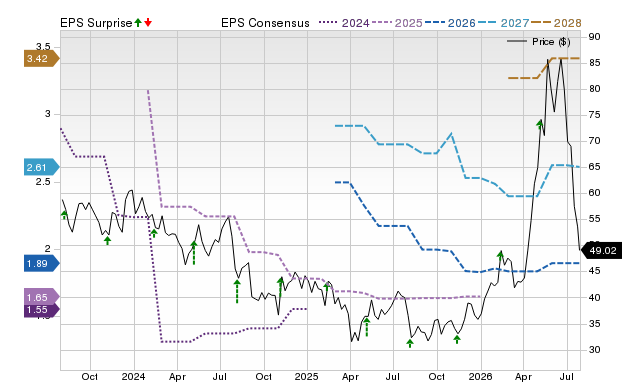Click the EPS Surprise heading text
Viewport: 640px width, 382px height.
96,23
